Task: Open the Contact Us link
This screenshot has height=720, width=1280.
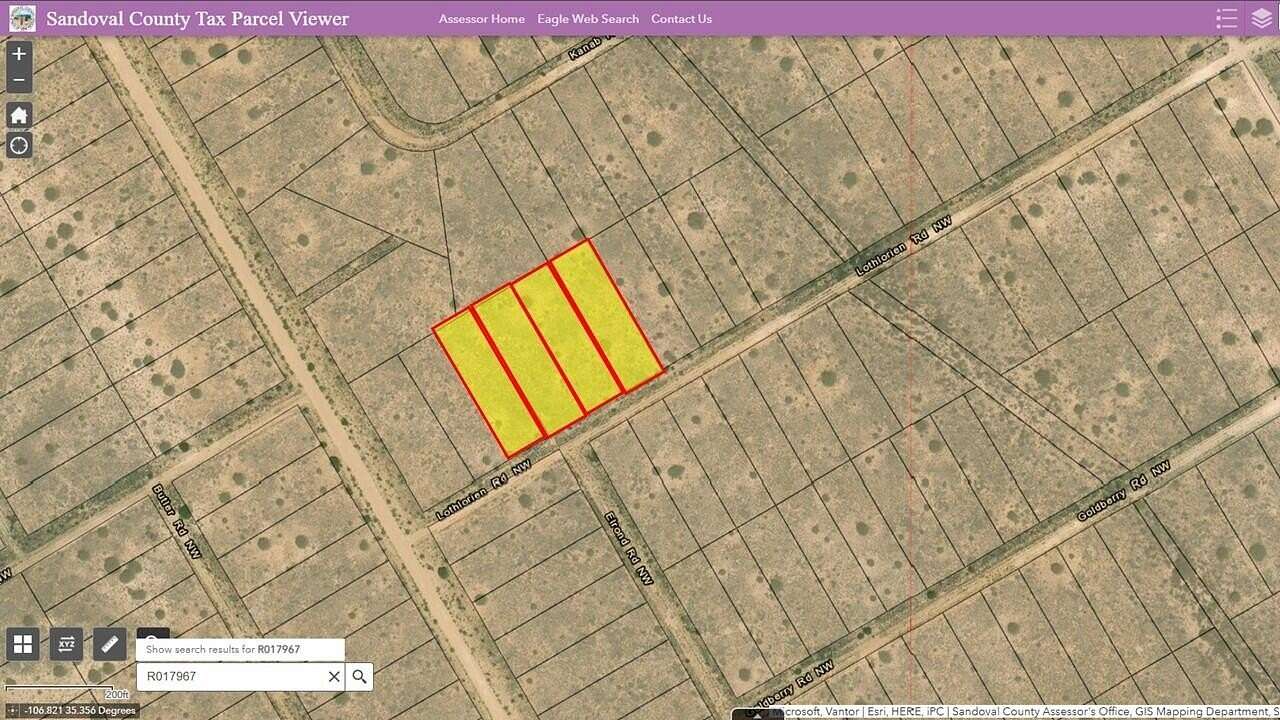Action: [x=682, y=19]
